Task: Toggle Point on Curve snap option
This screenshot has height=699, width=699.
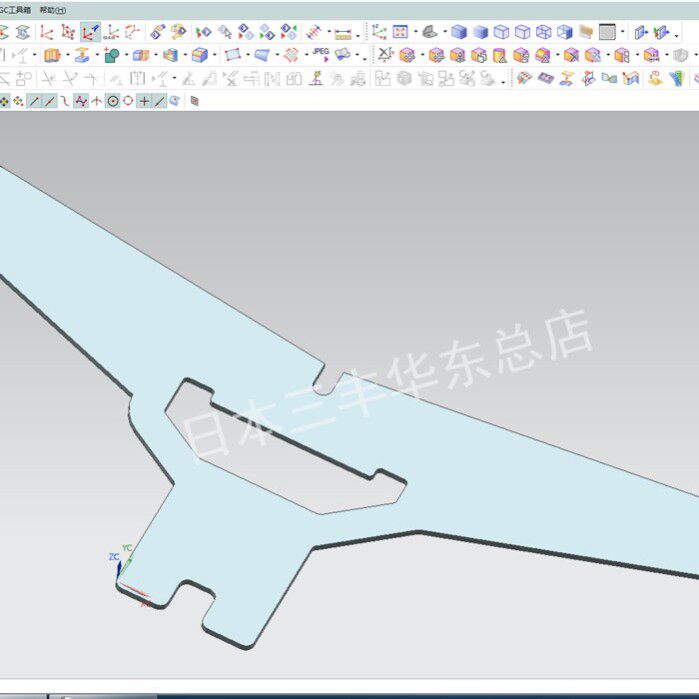Action: tap(159, 101)
